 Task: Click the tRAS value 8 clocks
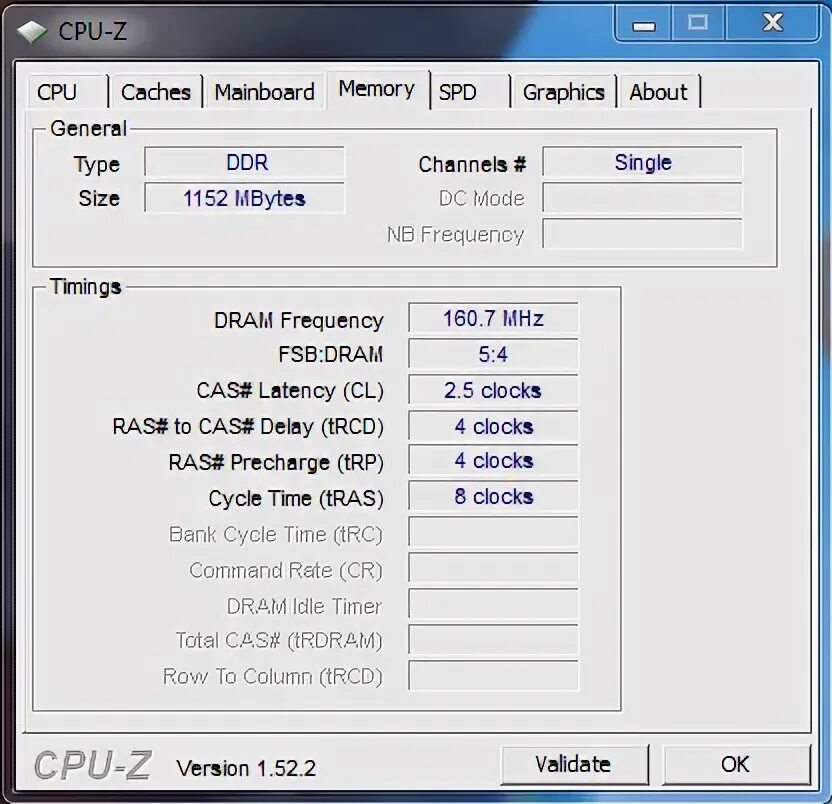(x=493, y=496)
